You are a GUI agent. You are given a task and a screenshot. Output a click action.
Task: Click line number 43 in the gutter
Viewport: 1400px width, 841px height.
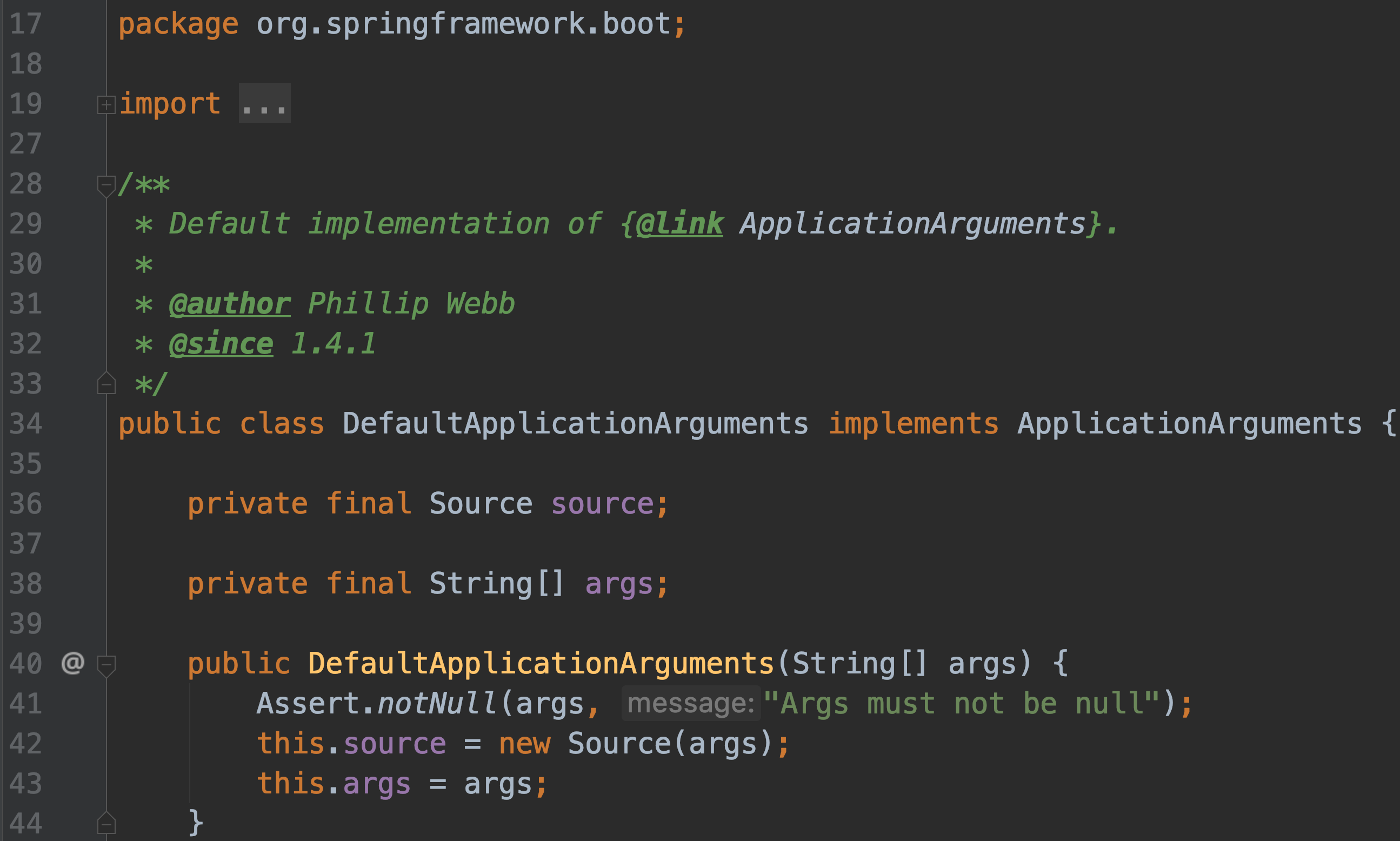click(25, 783)
